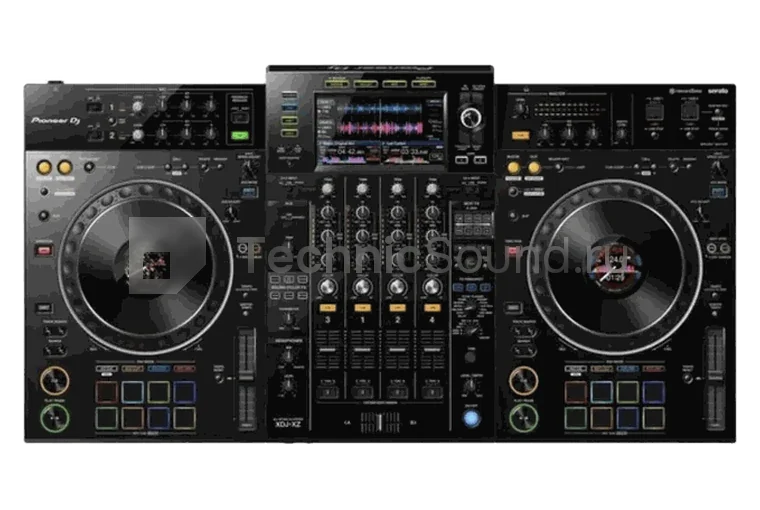The width and height of the screenshot is (760, 510).
Task: Click the left deck tempo slider
Action: [x=247, y=380]
